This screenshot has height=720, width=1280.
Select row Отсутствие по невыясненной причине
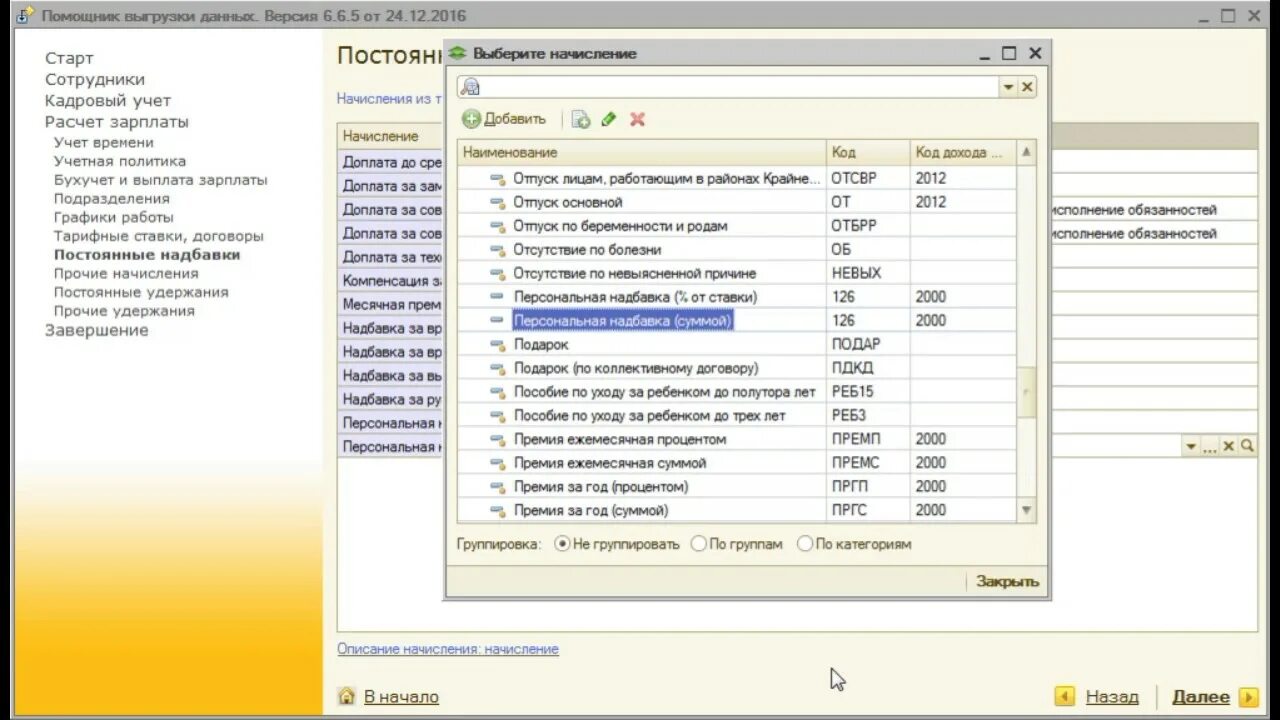pyautogui.click(x=737, y=273)
